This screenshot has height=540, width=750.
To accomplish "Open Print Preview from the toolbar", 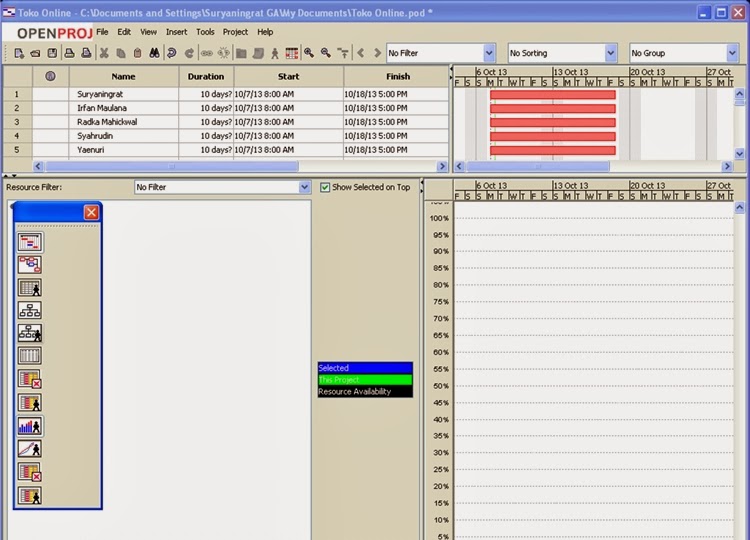I will (86, 53).
